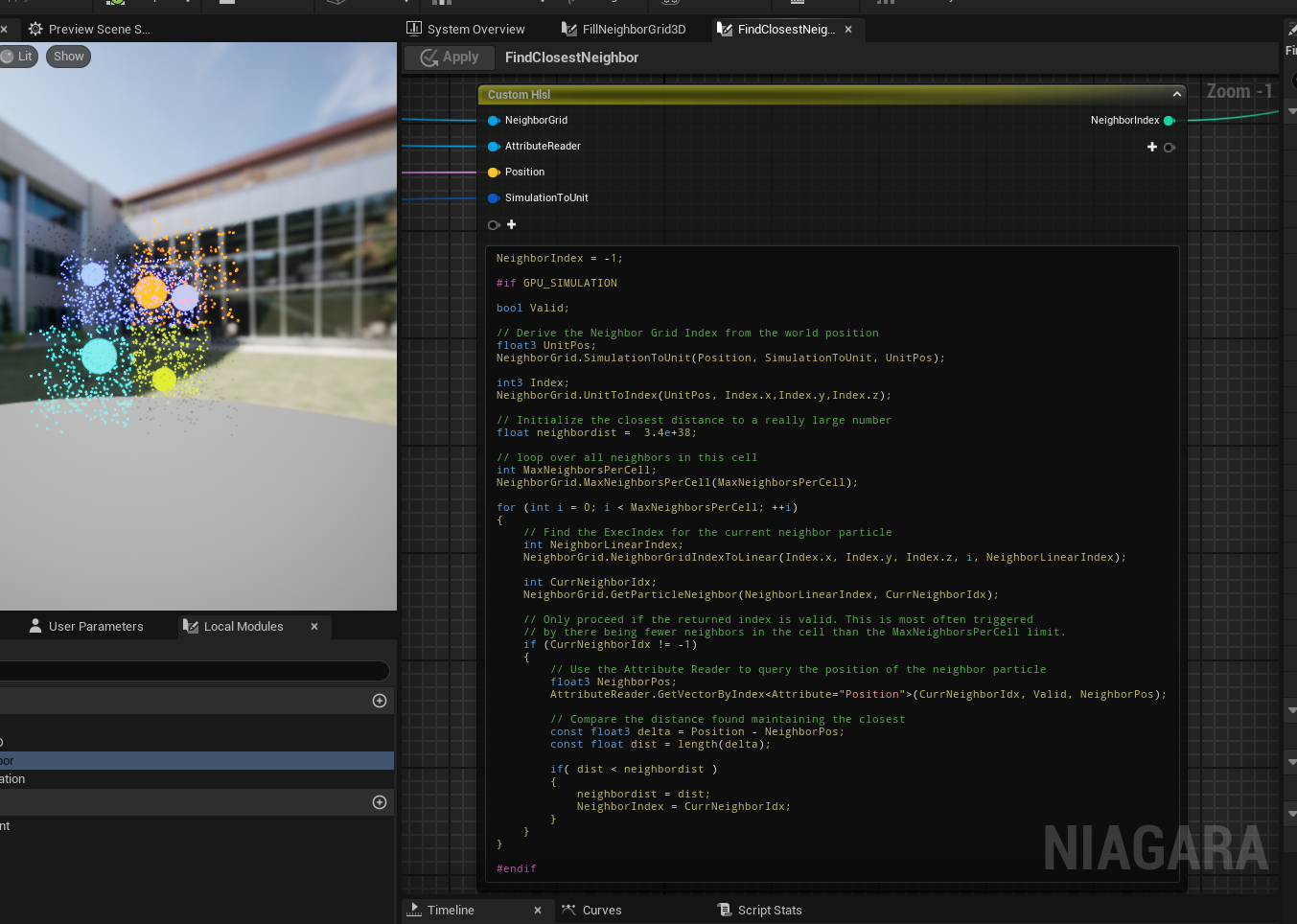Click the NeighborIndex output pin
The width and height of the screenshot is (1297, 924).
point(1169,121)
